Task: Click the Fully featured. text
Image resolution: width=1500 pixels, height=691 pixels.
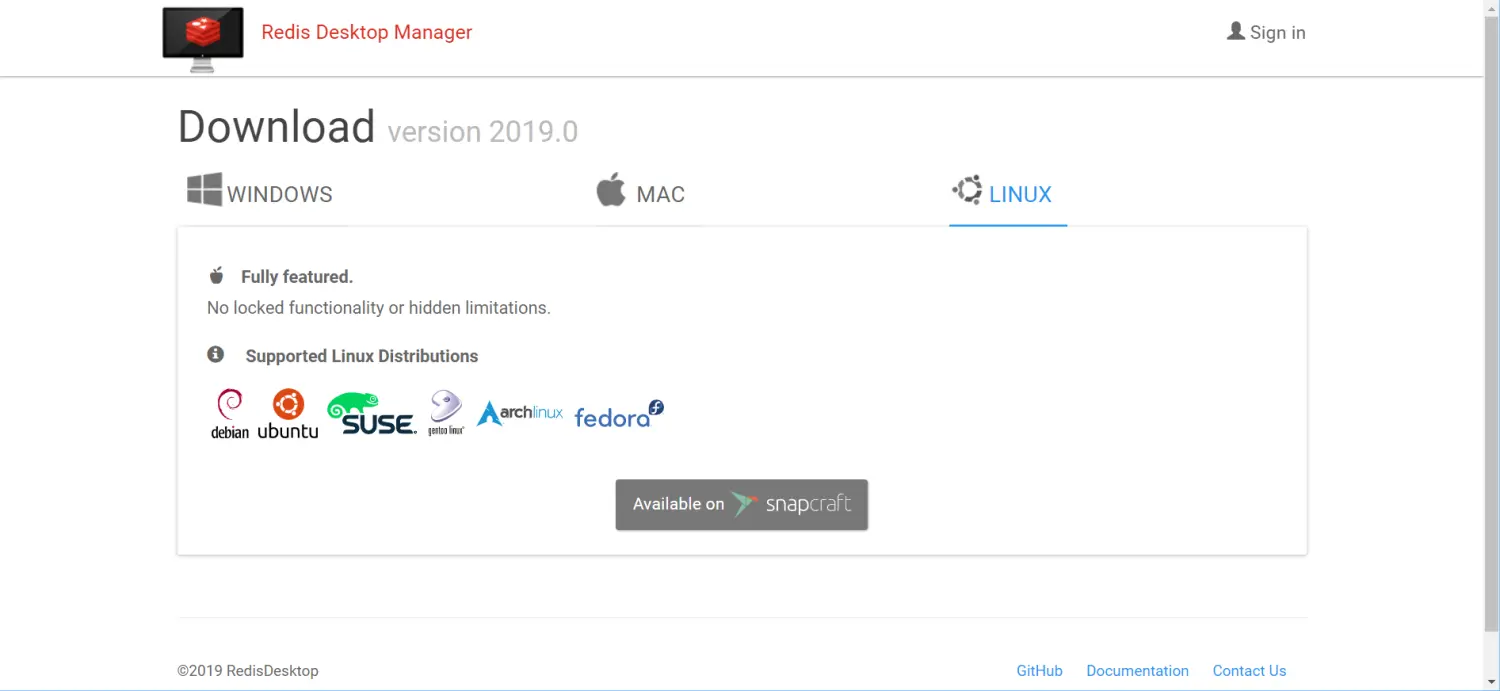Action: coord(297,277)
